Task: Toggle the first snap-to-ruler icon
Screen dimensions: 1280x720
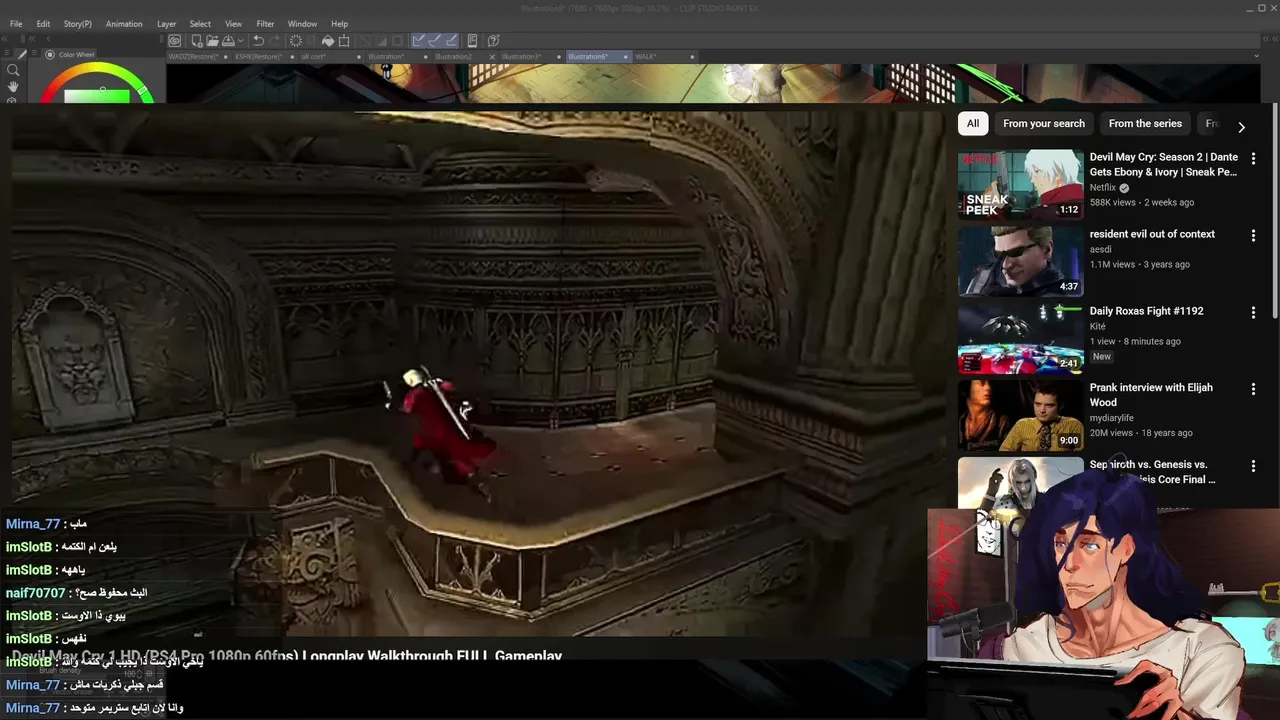Action: [419, 41]
